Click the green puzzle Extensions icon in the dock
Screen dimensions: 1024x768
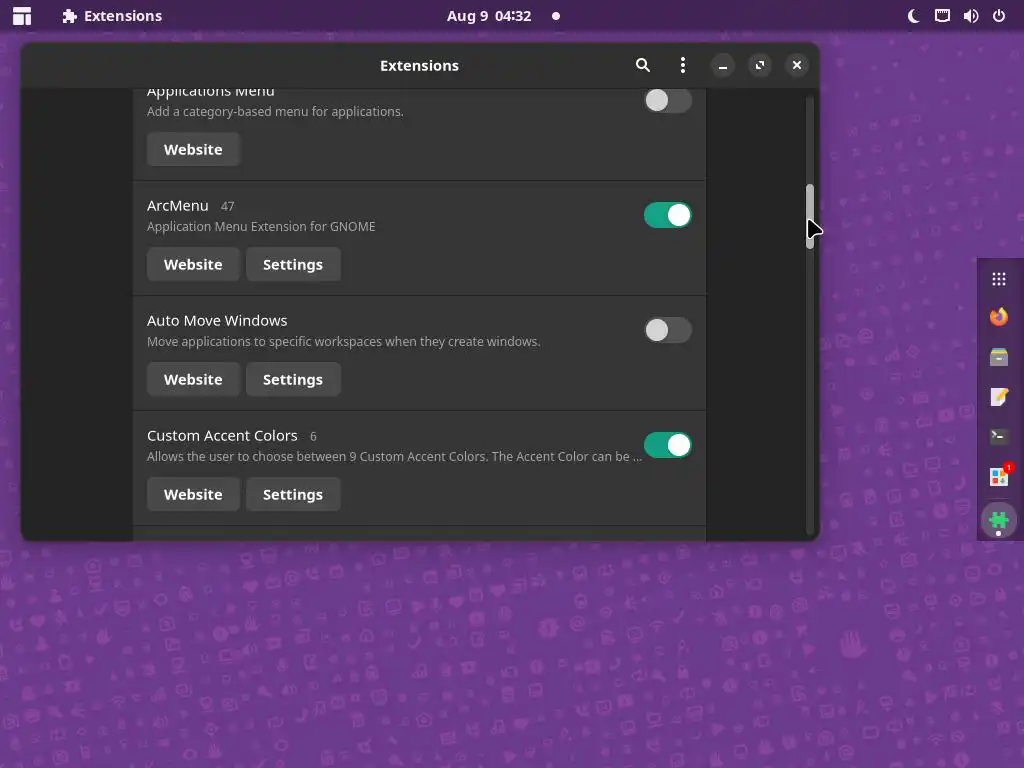(x=999, y=520)
